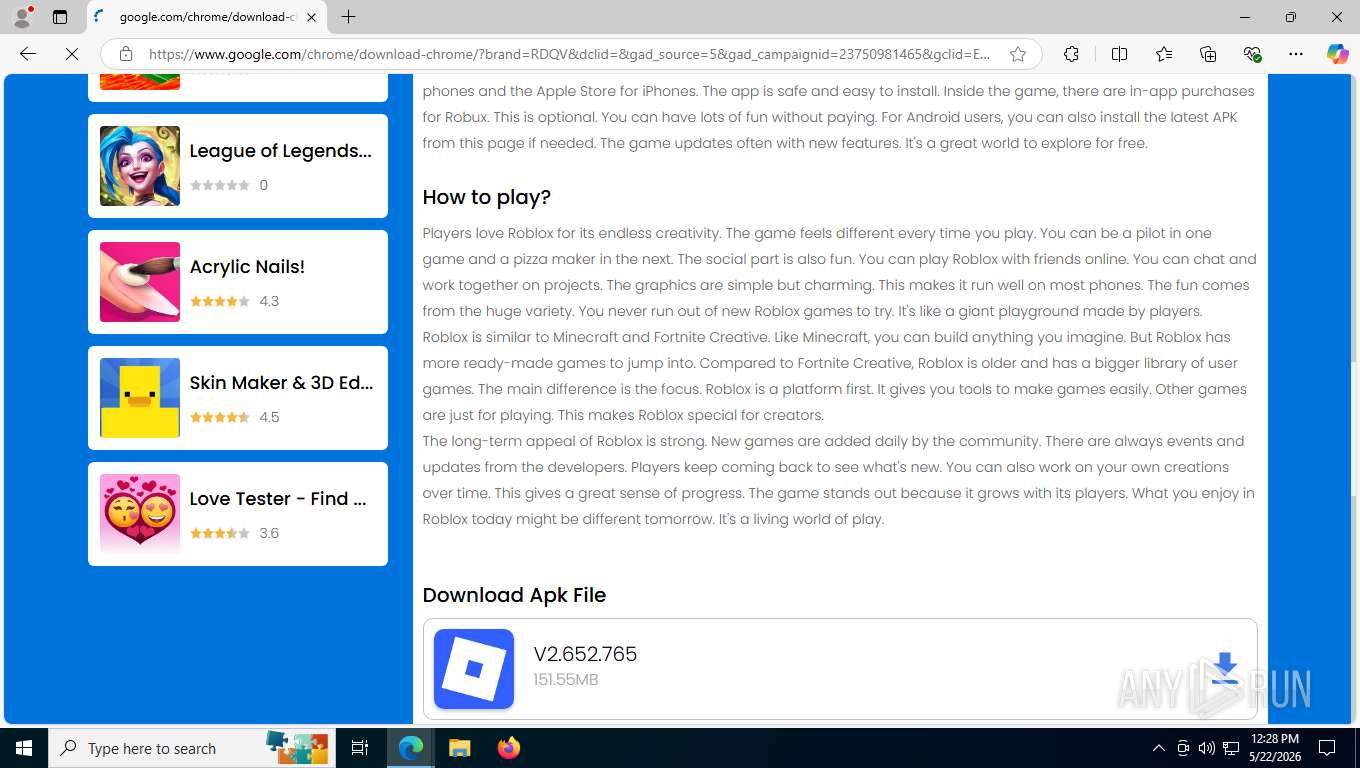Viewport: 1360px width, 768px height.
Task: Click the search highlights puzzle image
Action: click(296, 748)
